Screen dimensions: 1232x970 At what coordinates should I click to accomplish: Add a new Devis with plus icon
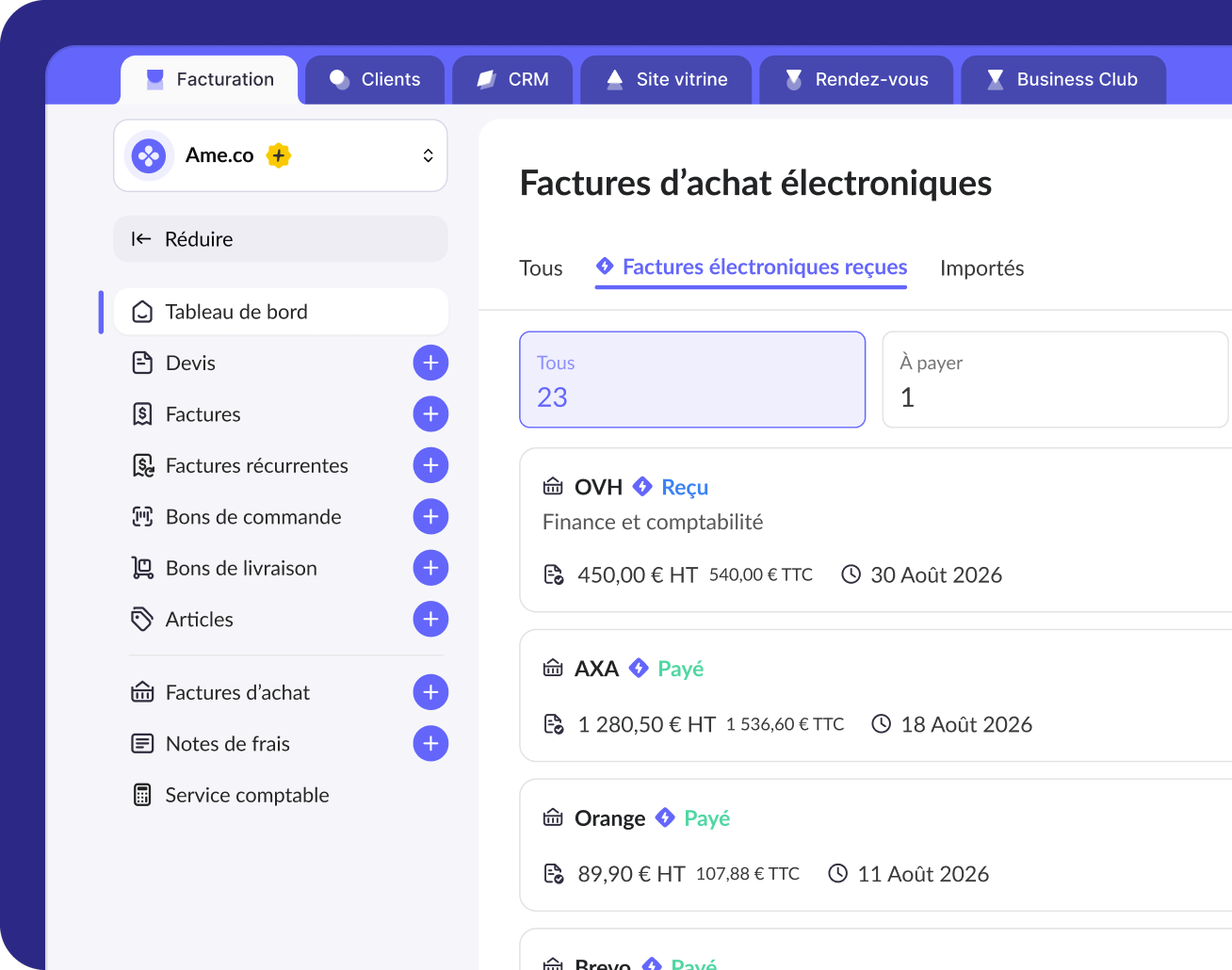tap(430, 363)
